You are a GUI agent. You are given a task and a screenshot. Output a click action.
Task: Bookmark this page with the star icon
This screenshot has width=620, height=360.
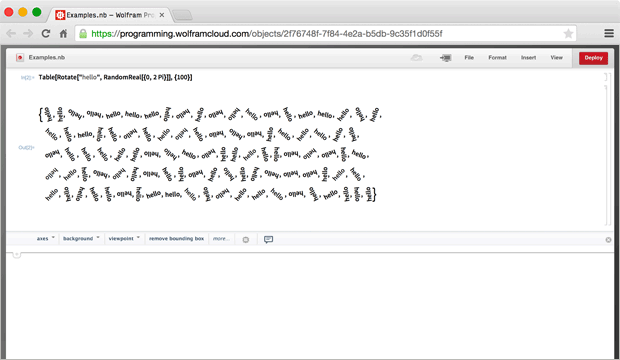568,34
